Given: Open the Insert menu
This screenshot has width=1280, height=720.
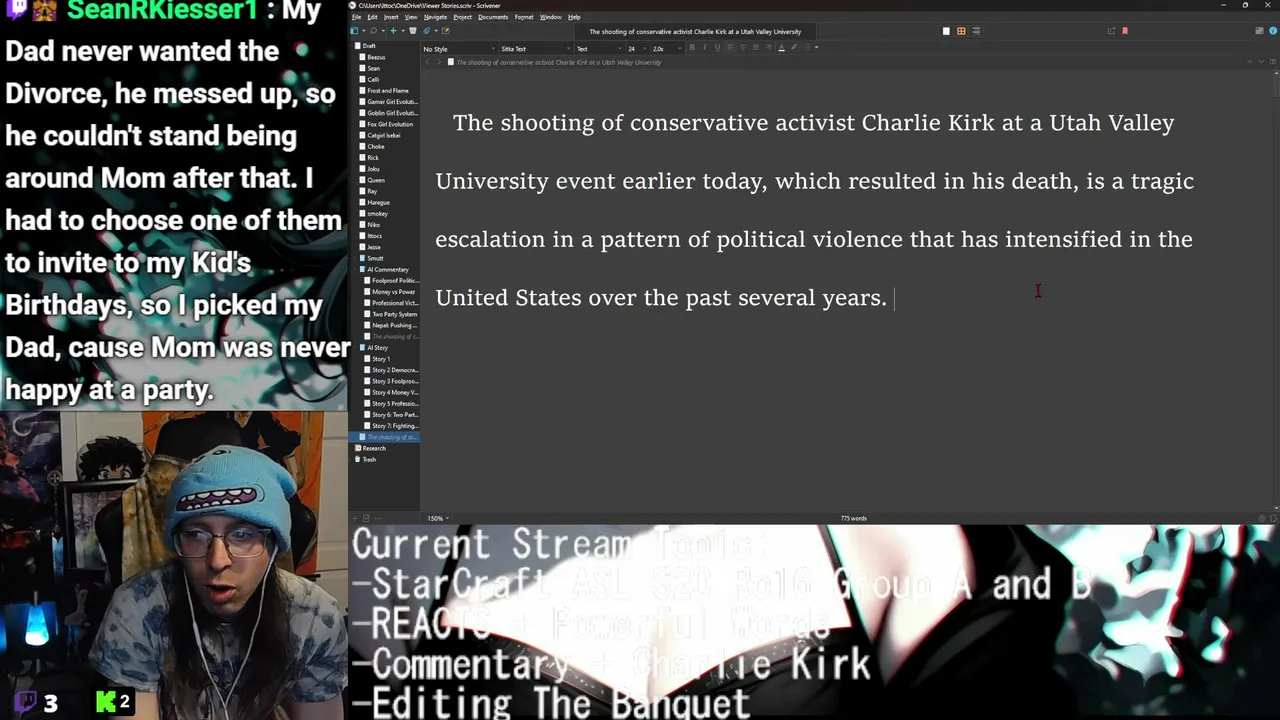Looking at the screenshot, I should pyautogui.click(x=391, y=17).
